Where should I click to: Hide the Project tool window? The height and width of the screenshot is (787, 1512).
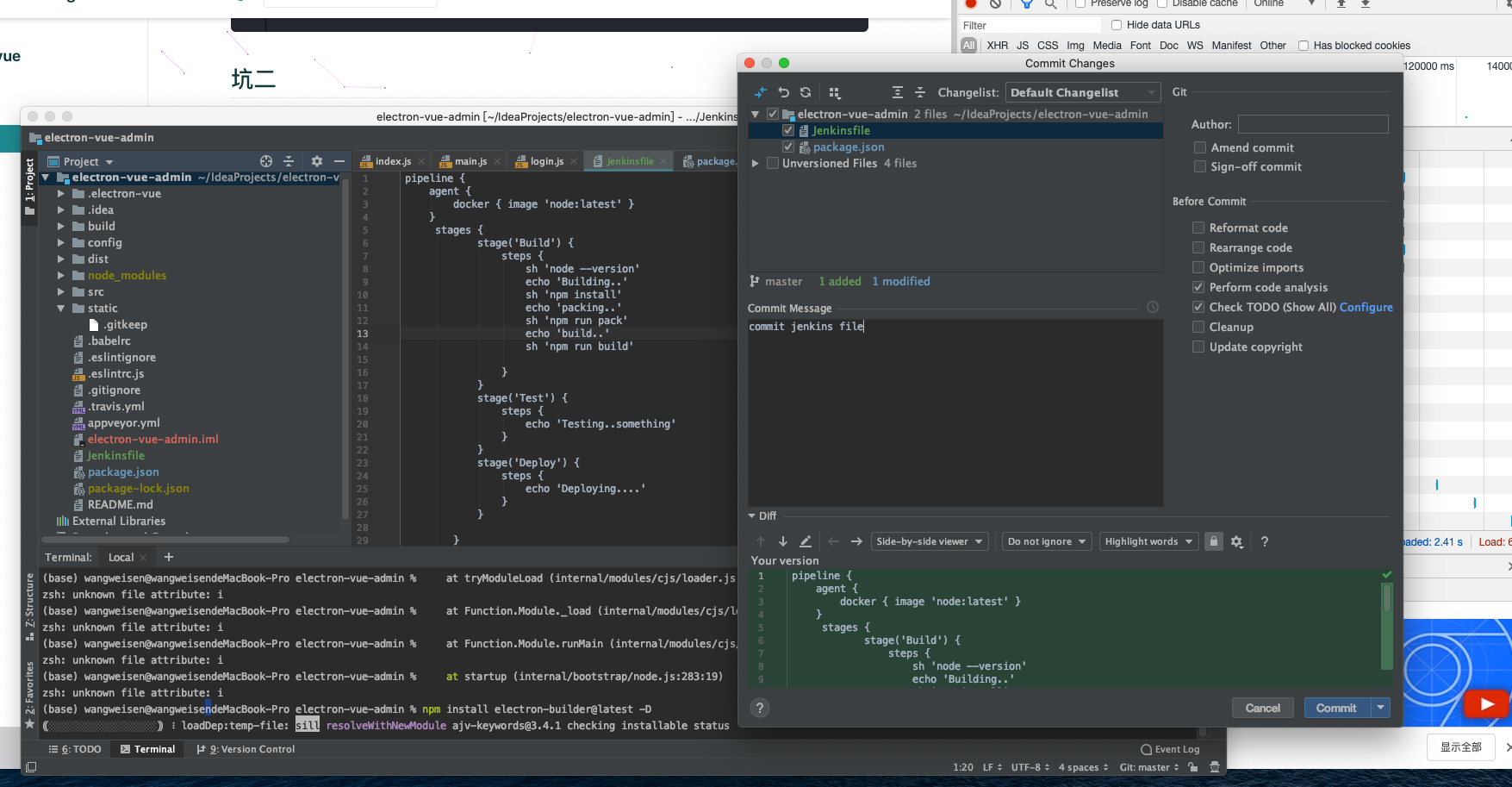(339, 161)
